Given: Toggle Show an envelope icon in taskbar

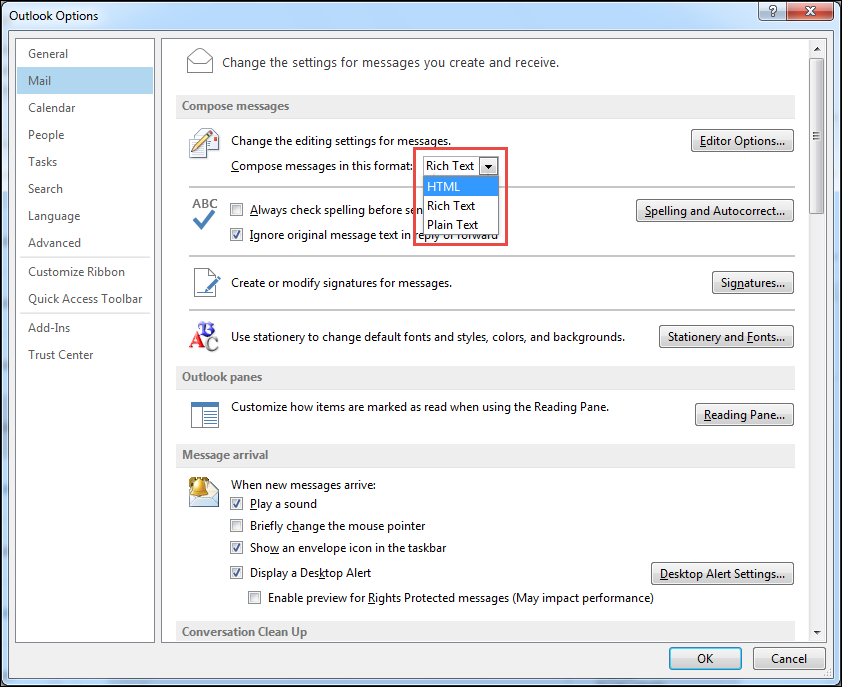Looking at the screenshot, I should click(236, 548).
